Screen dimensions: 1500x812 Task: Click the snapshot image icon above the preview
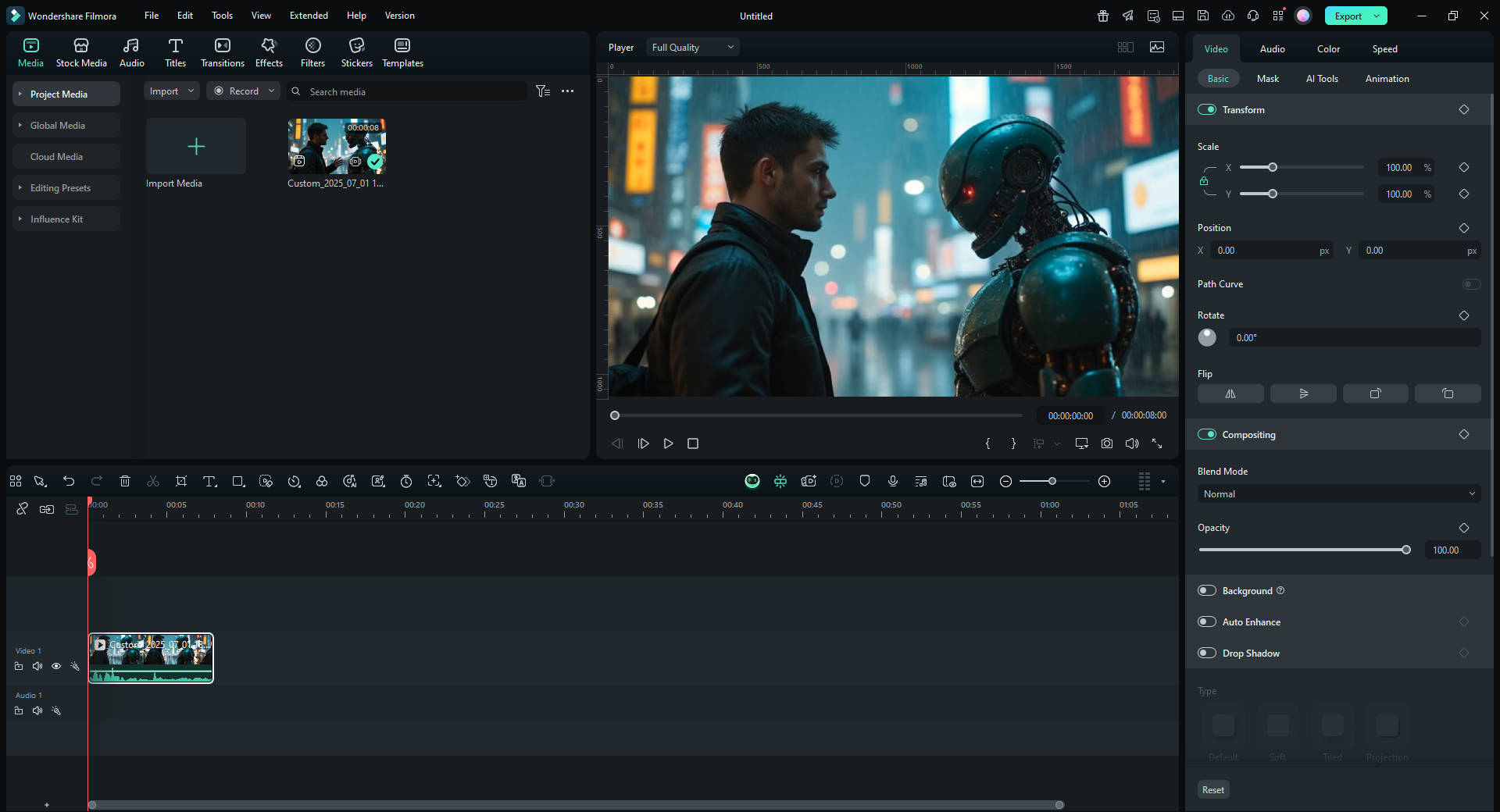pyautogui.click(x=1157, y=48)
